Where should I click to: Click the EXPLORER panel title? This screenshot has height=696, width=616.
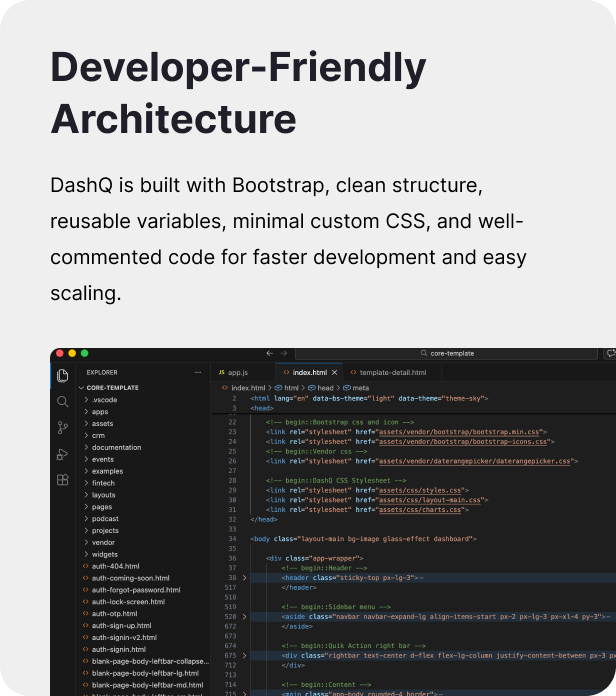pyautogui.click(x=102, y=372)
